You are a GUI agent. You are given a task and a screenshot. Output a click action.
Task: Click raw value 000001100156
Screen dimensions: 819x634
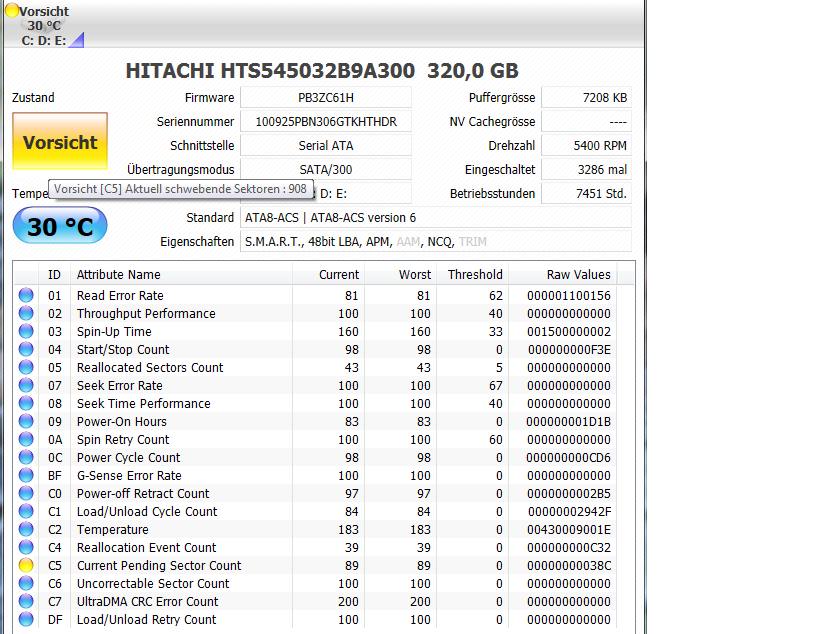(x=569, y=296)
